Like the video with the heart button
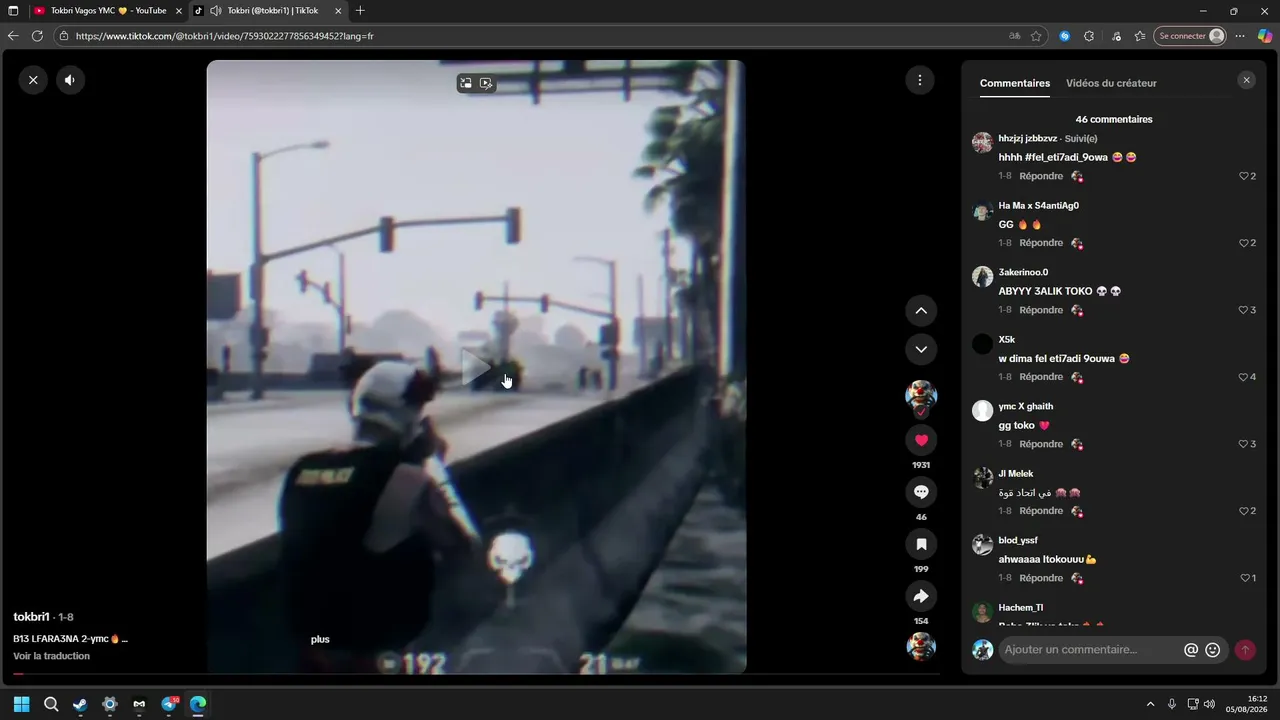The image size is (1280, 720). point(921,440)
